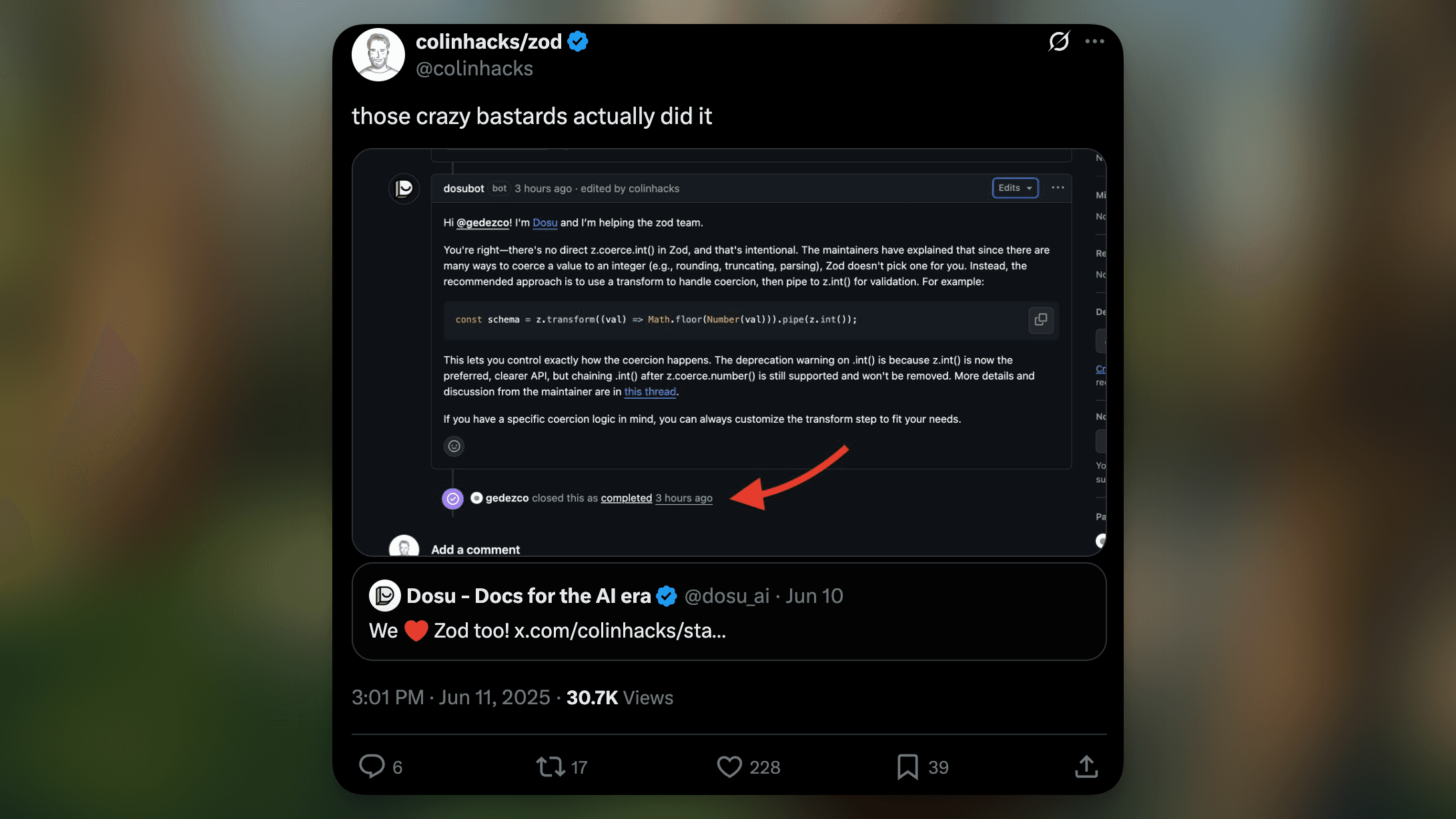Open the share icon at bottom right

pos(1086,767)
